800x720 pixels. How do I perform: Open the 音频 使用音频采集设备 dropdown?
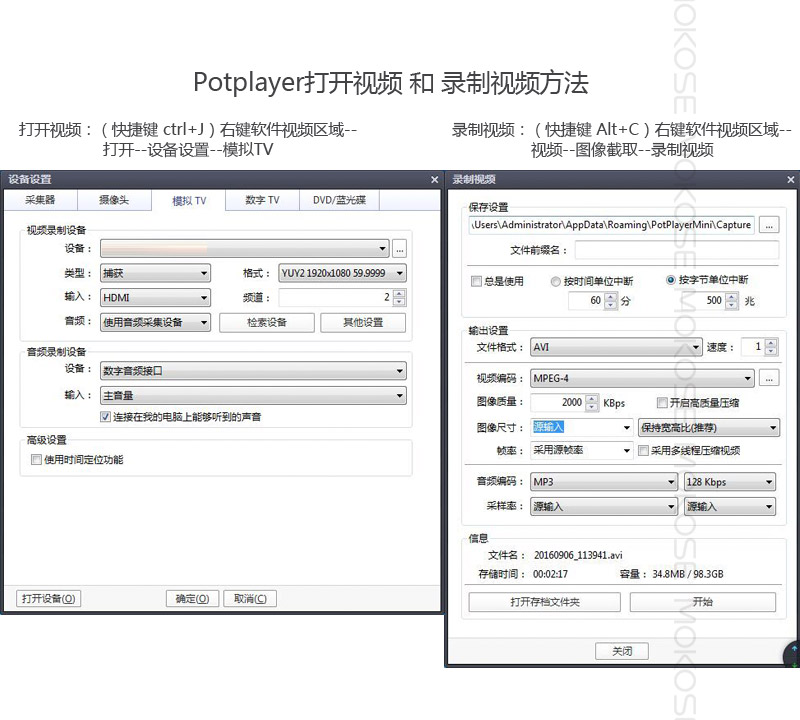coord(155,322)
